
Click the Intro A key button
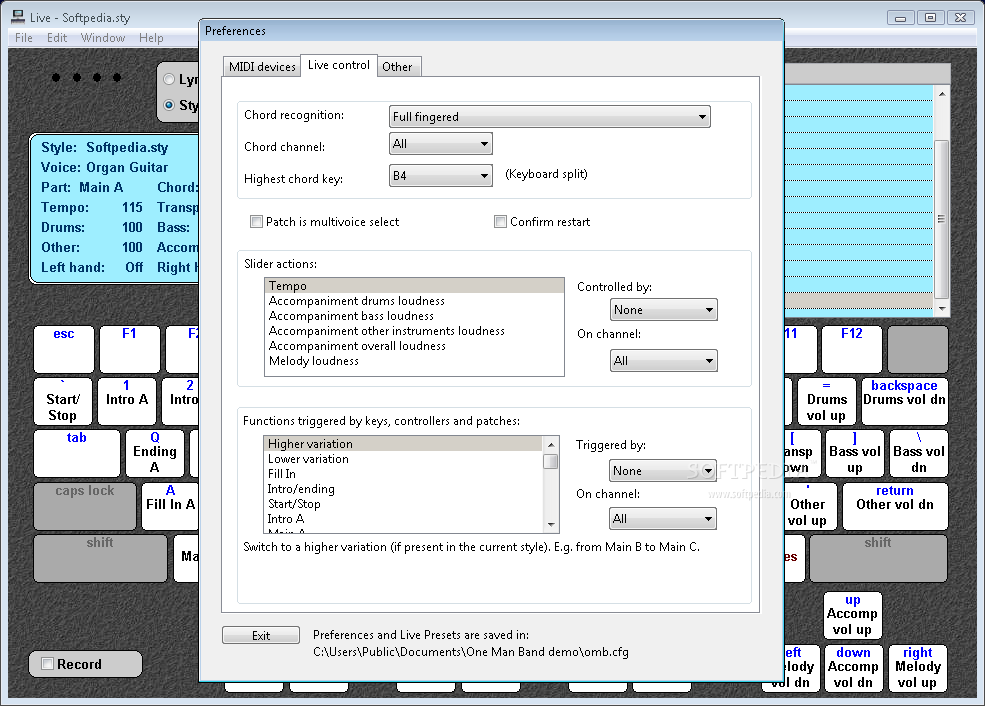[127, 401]
